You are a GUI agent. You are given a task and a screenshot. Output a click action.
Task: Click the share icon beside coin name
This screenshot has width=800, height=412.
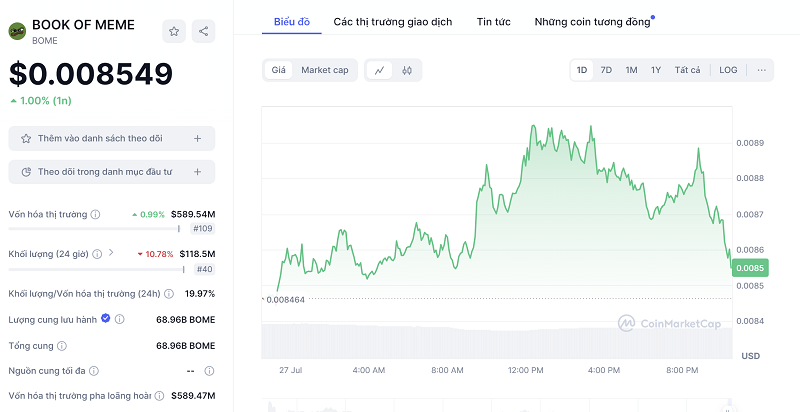204,32
